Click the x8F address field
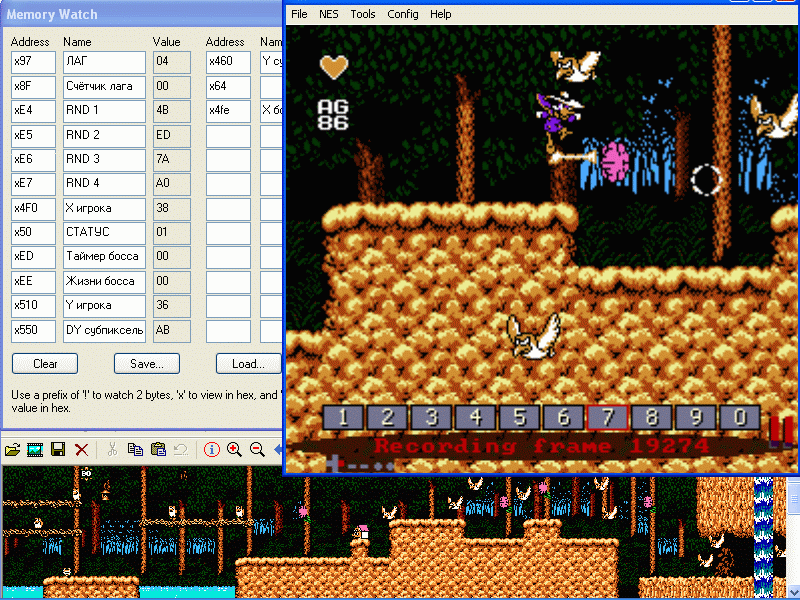Image resolution: width=800 pixels, height=600 pixels. pyautogui.click(x=33, y=86)
